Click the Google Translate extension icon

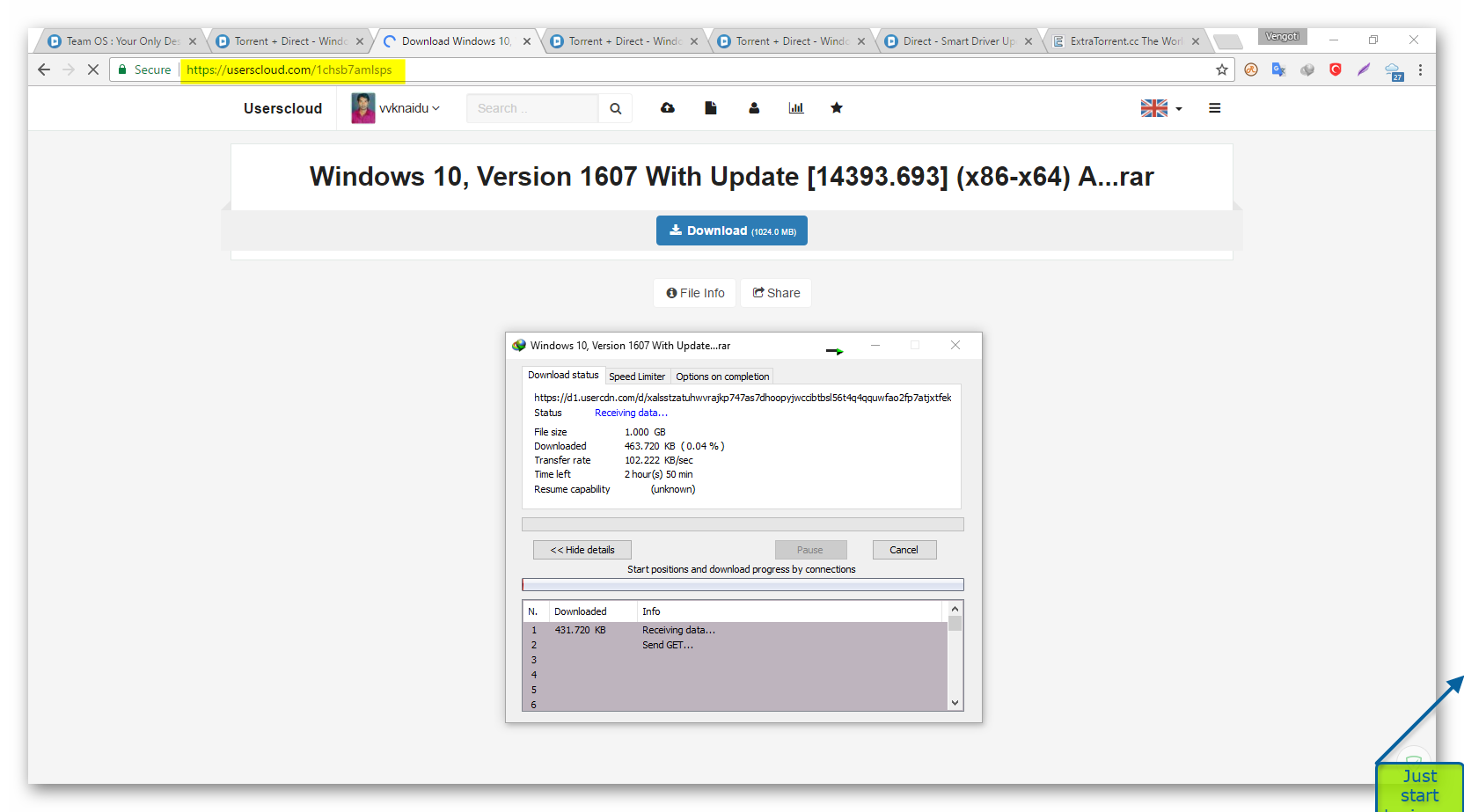[1279, 69]
